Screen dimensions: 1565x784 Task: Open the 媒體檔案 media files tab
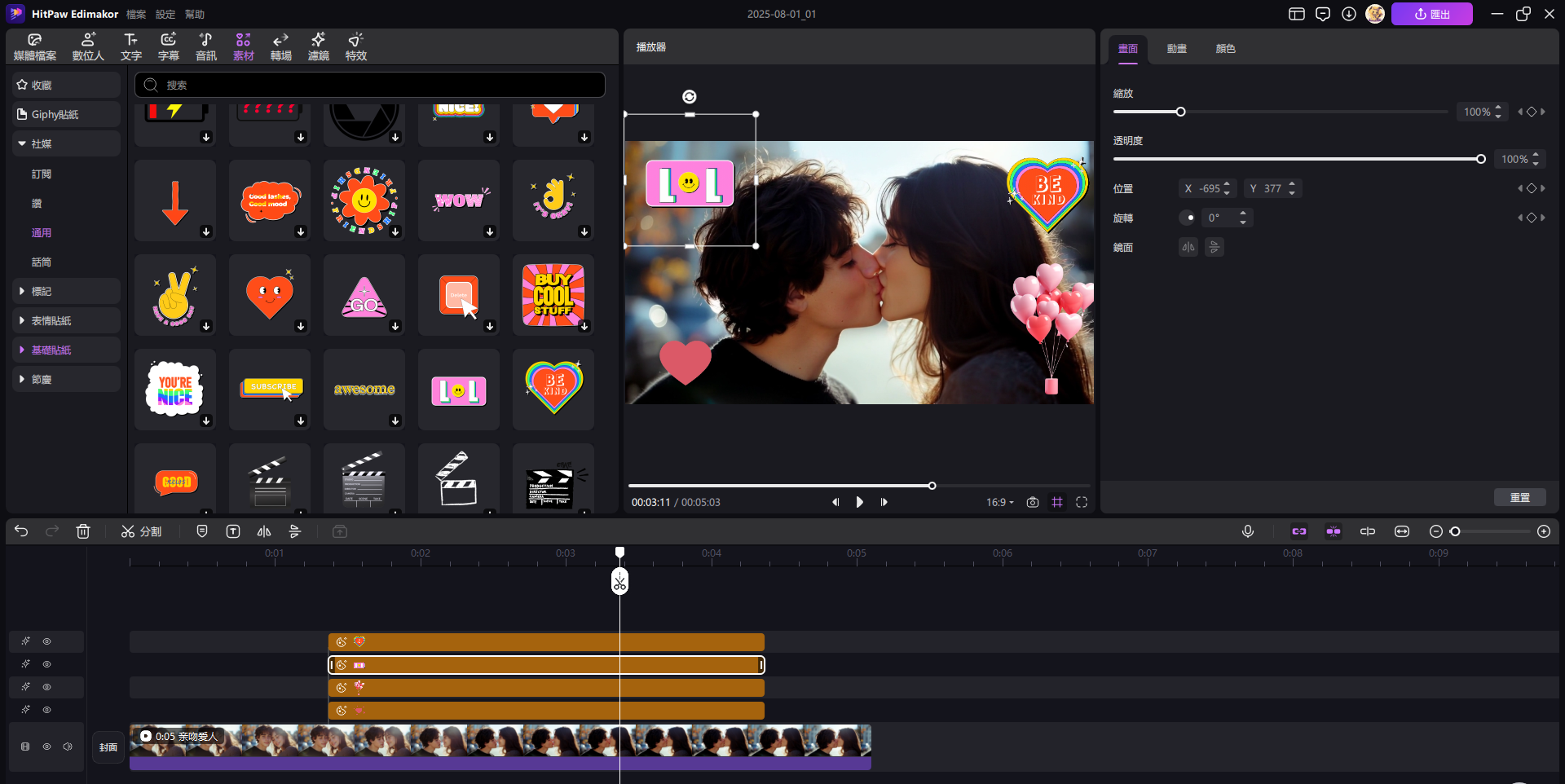click(35, 47)
